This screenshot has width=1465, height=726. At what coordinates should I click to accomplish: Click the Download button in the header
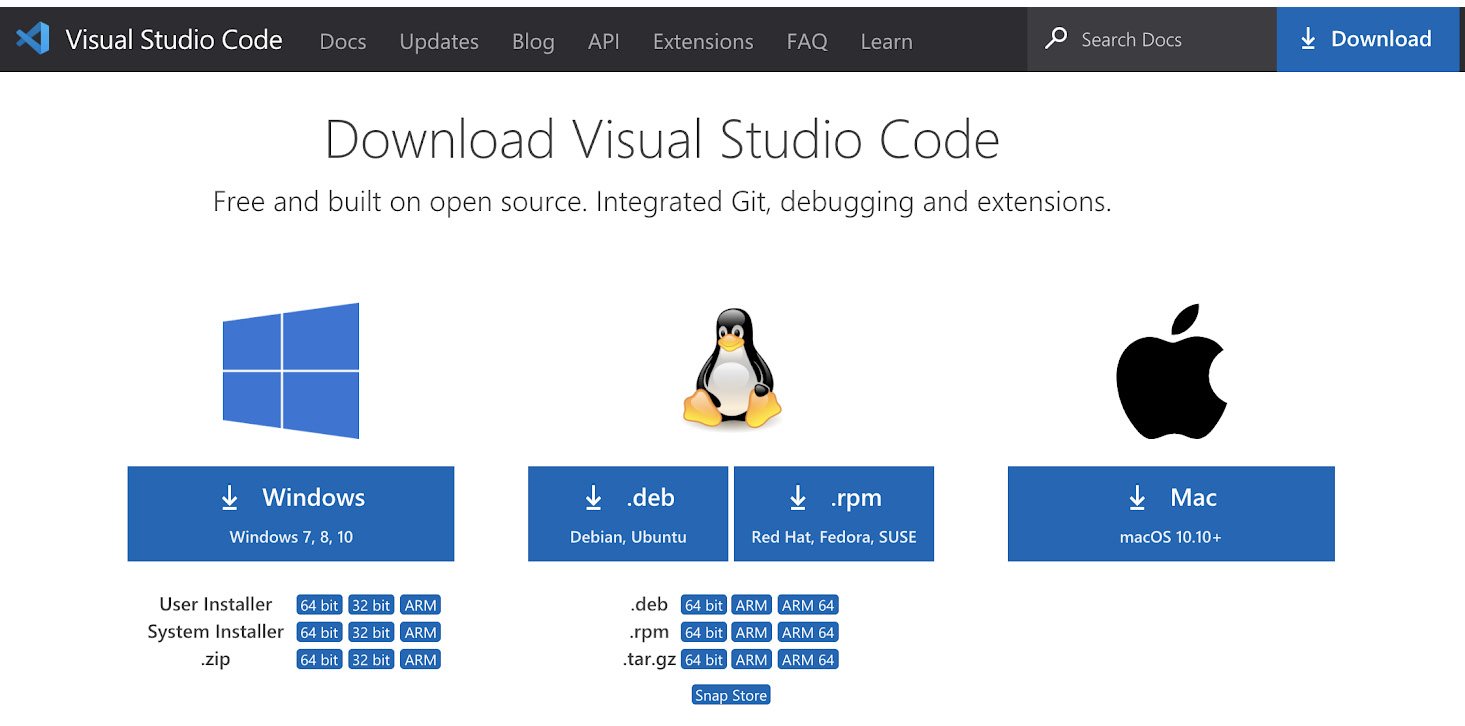(x=1368, y=39)
